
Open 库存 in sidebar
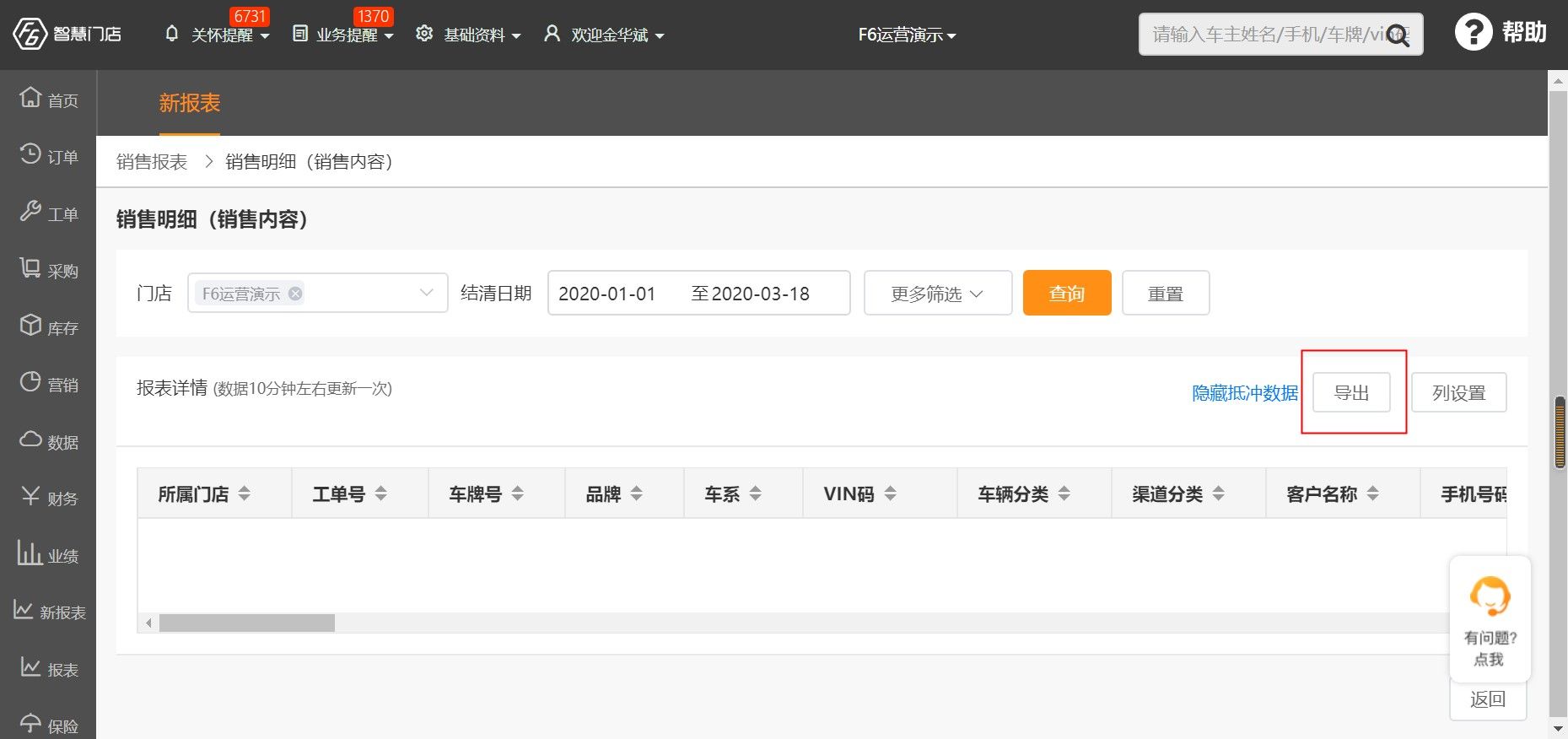(48, 327)
